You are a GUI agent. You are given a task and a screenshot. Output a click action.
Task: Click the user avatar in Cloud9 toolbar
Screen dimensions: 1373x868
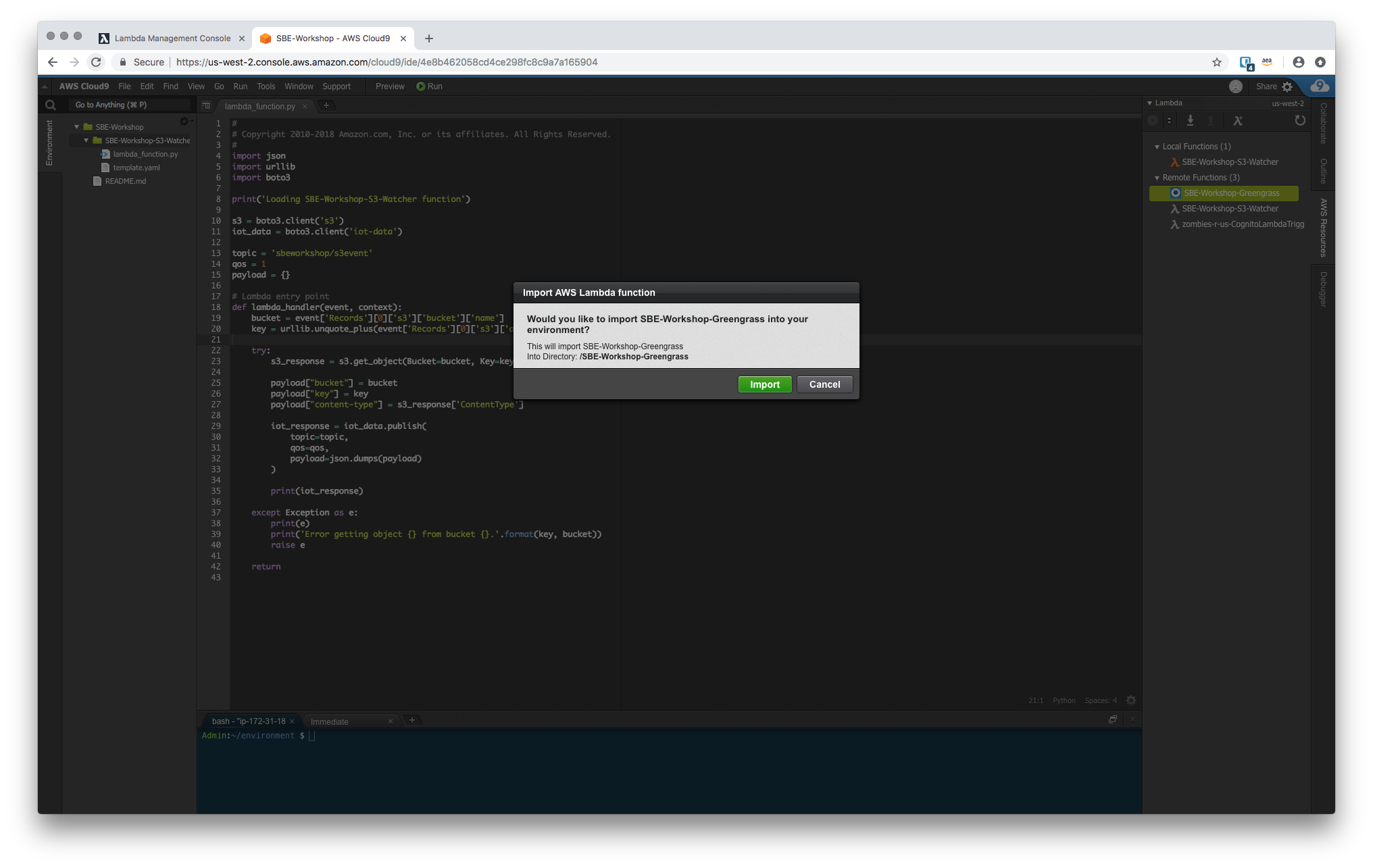1236,86
